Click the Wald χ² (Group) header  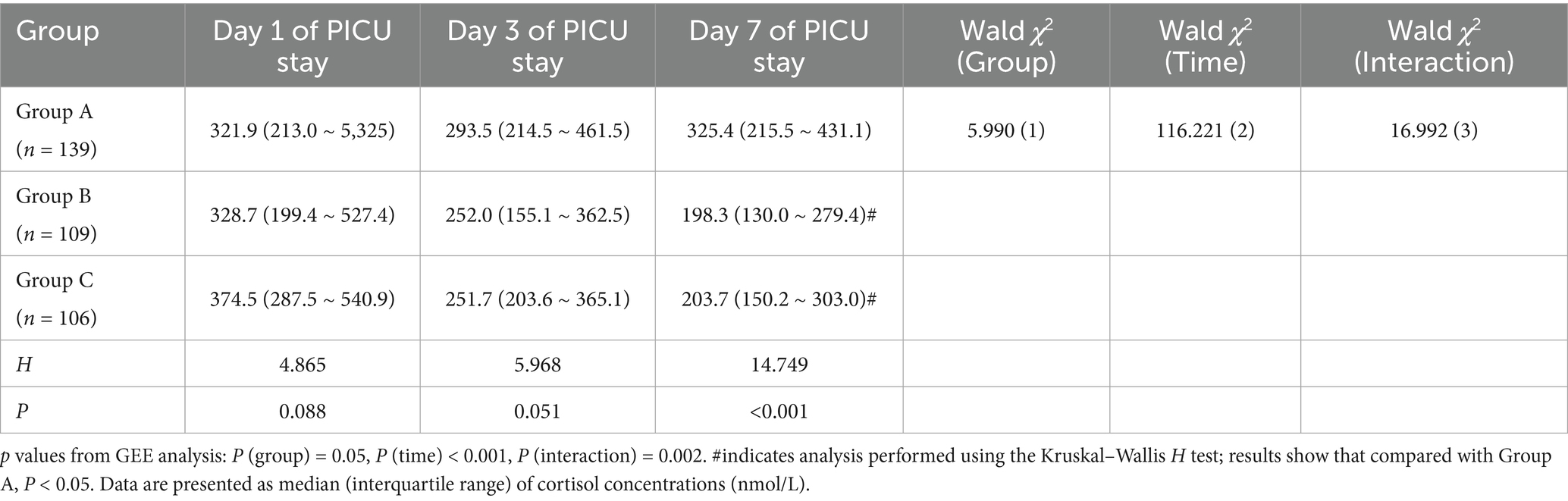point(1006,45)
